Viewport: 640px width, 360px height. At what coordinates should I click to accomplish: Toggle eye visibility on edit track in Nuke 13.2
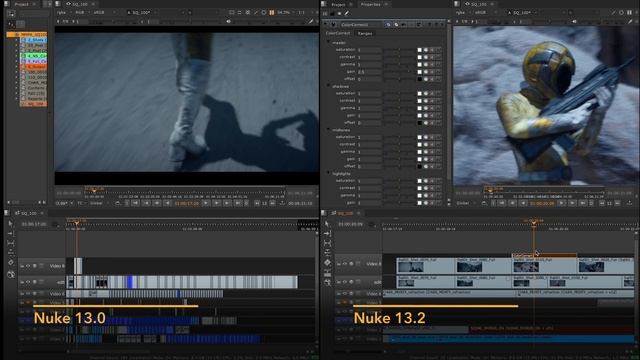click(345, 282)
